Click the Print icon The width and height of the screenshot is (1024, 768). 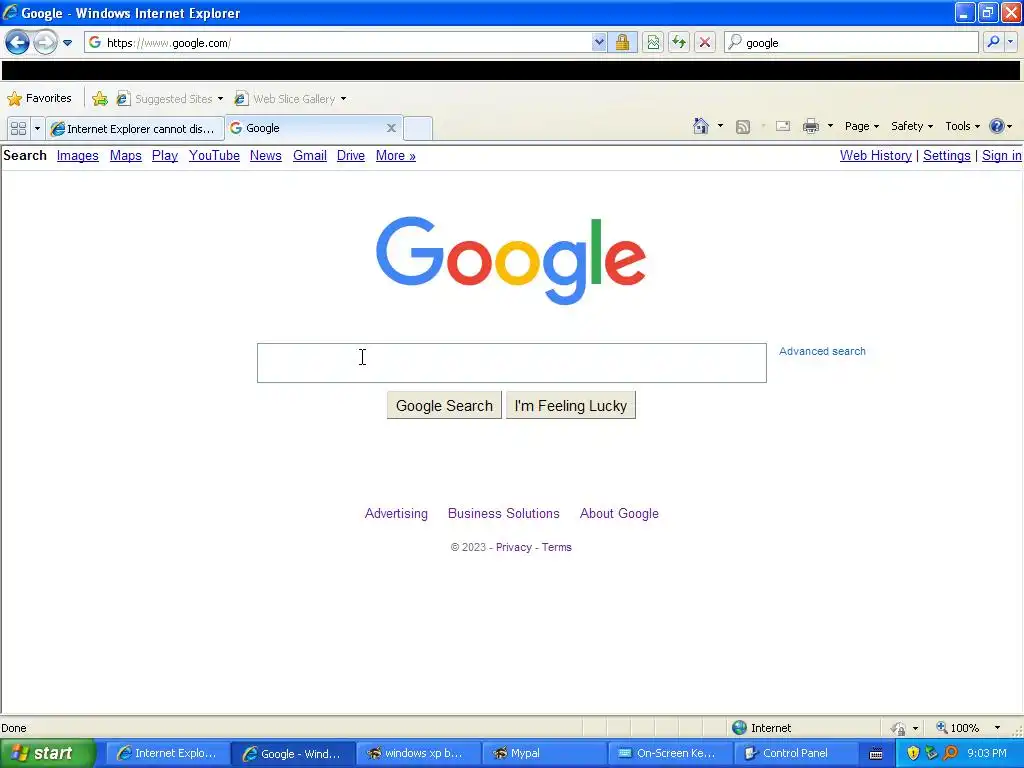pyautogui.click(x=810, y=126)
